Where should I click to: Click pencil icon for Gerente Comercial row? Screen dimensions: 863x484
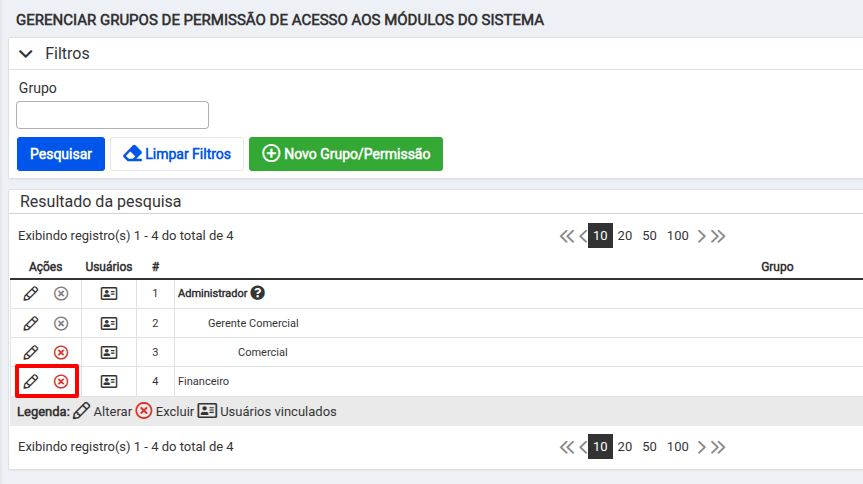coord(31,323)
